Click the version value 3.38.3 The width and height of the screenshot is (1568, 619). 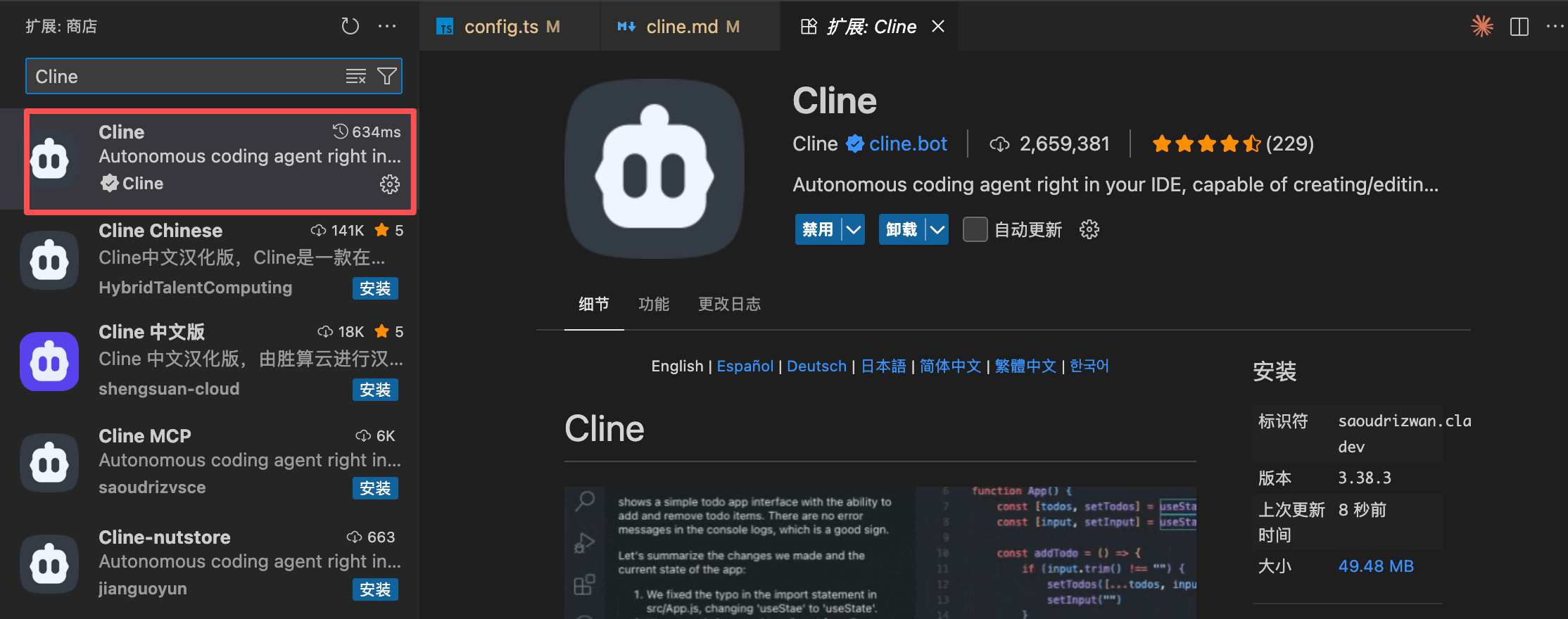coord(1365,478)
